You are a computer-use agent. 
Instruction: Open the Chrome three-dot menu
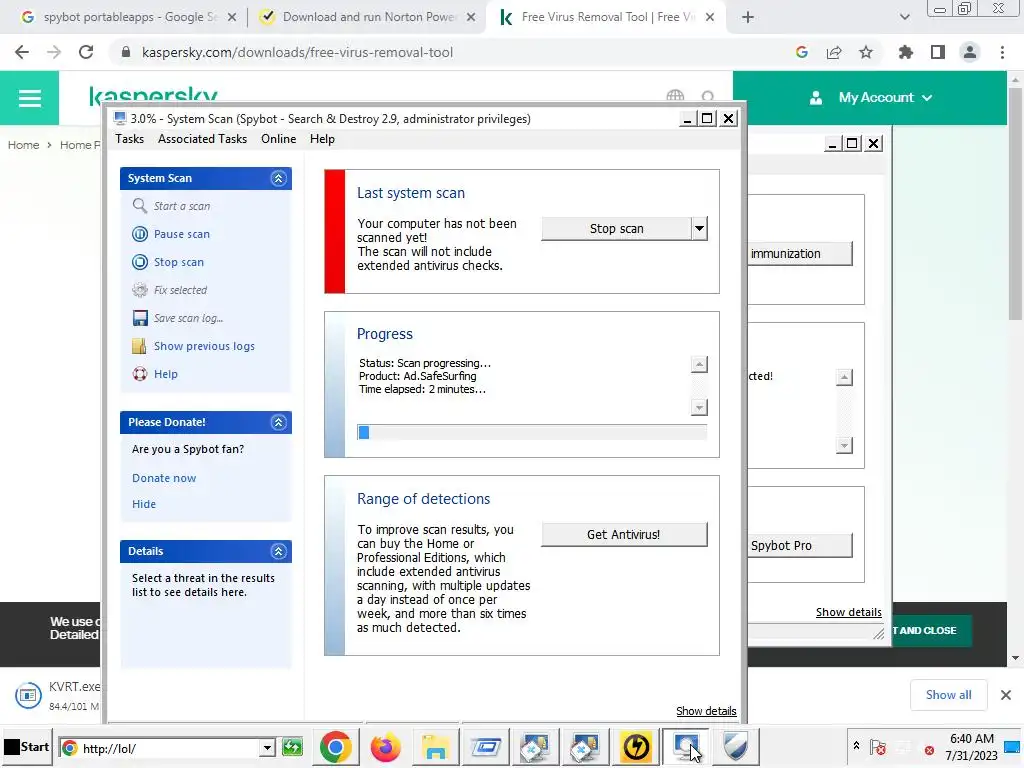click(1002, 52)
